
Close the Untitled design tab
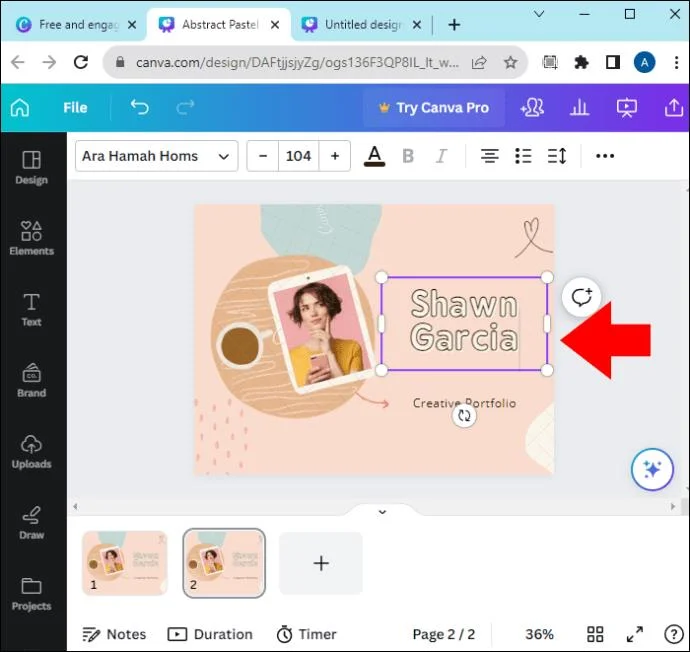click(x=416, y=25)
